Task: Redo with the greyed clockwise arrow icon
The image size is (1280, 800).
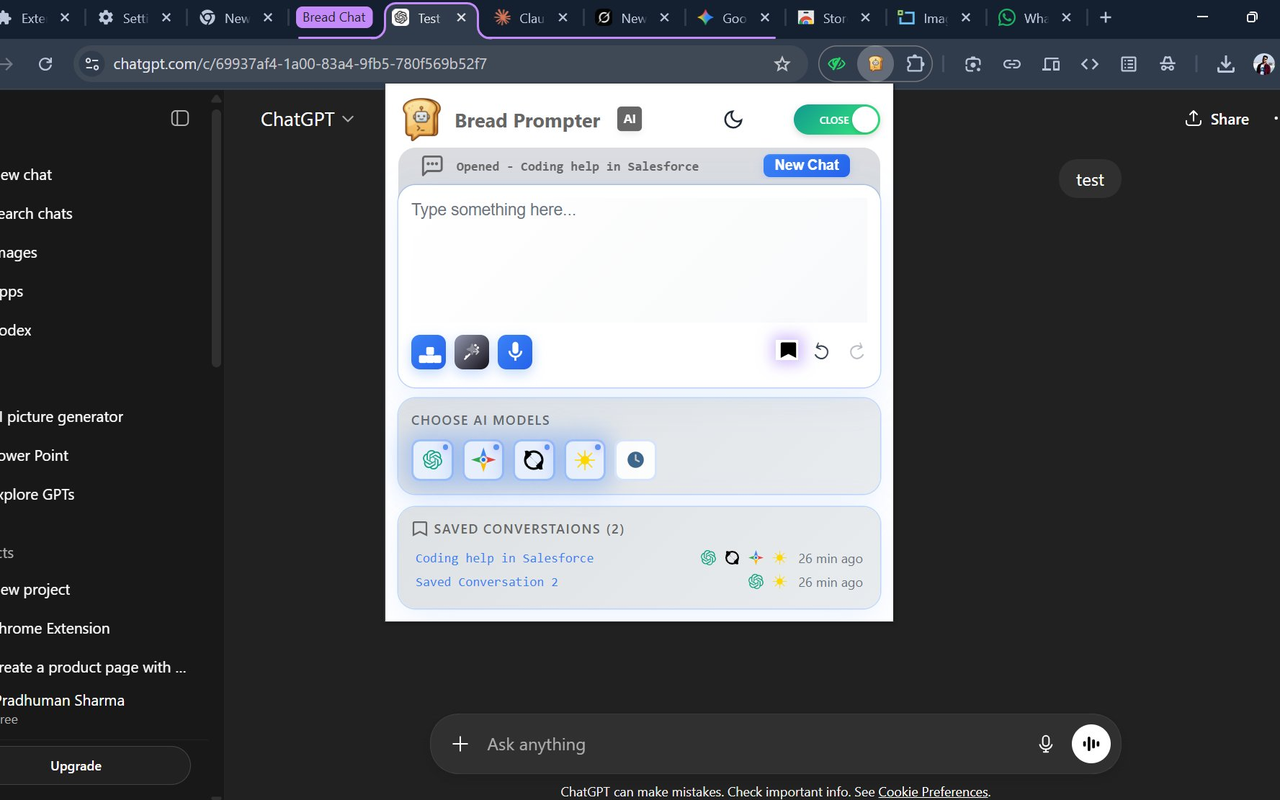Action: coord(857,351)
